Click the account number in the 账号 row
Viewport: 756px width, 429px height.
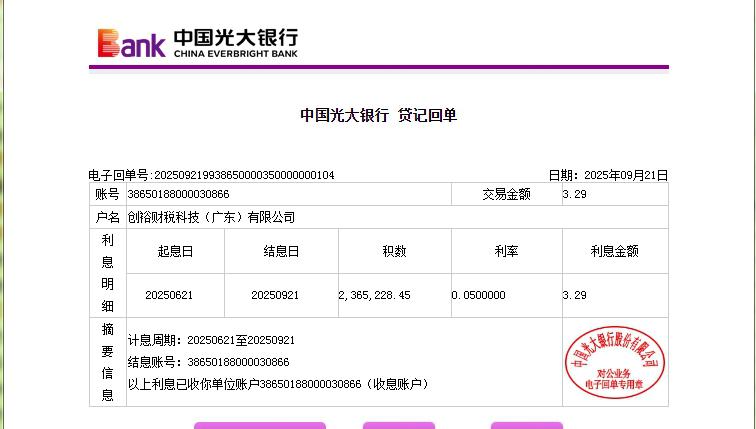[178, 194]
